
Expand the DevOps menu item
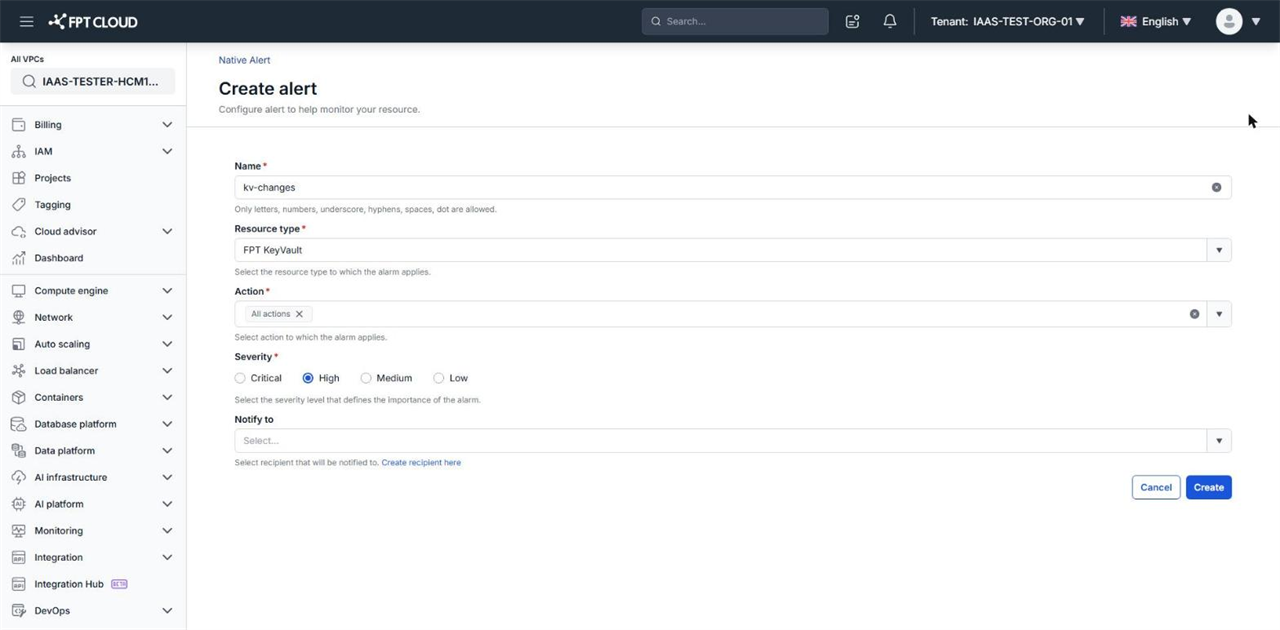pyautogui.click(x=92, y=611)
